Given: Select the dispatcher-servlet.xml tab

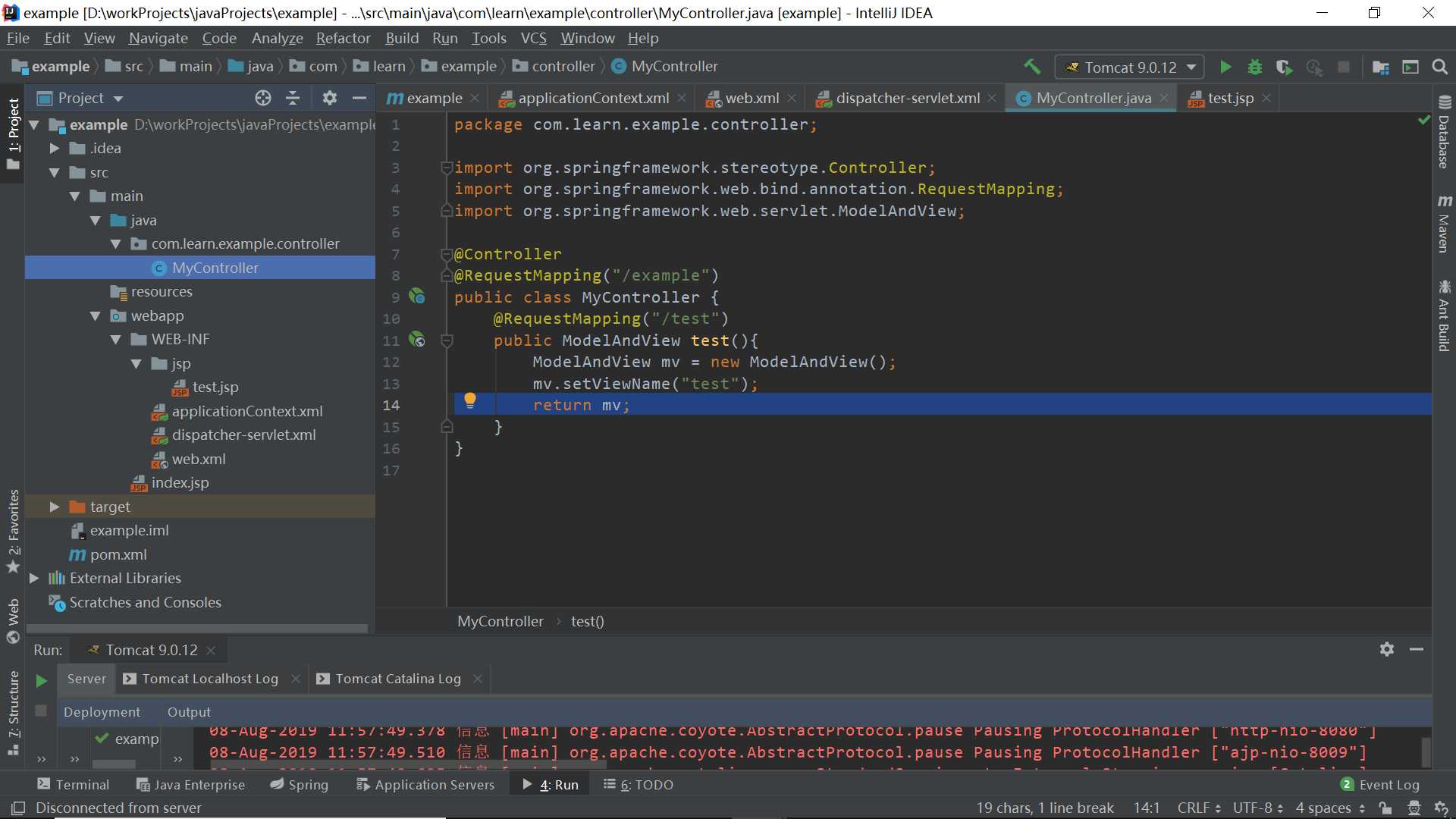Looking at the screenshot, I should coord(905,97).
